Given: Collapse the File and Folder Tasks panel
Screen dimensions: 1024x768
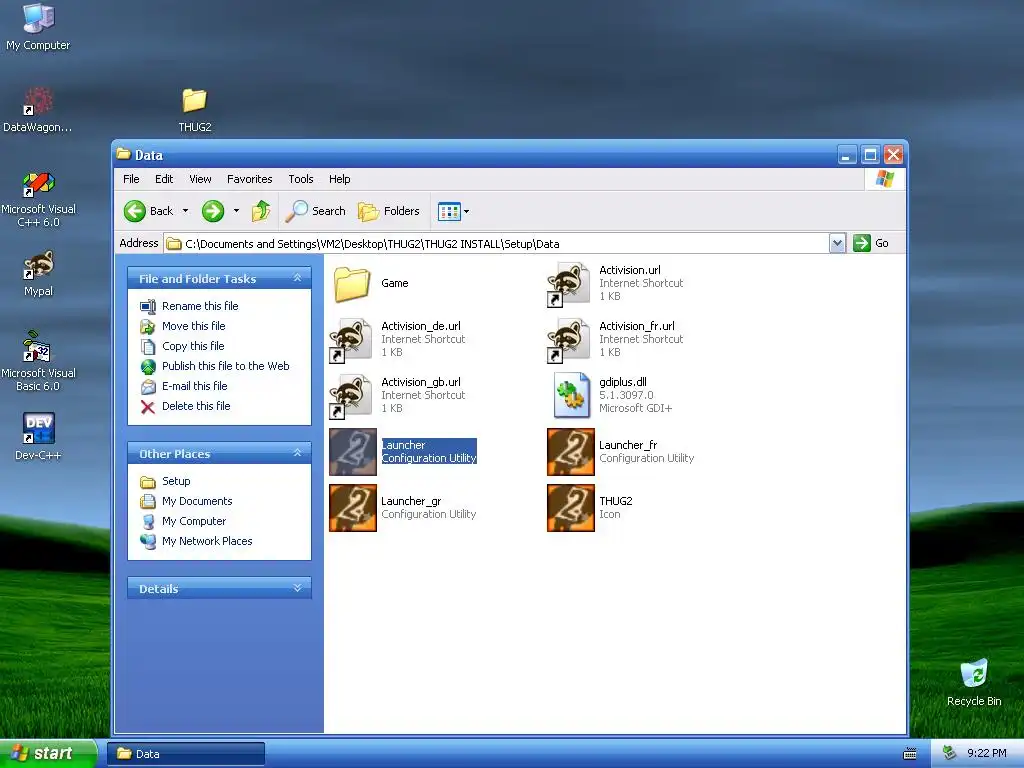Looking at the screenshot, I should pos(297,278).
